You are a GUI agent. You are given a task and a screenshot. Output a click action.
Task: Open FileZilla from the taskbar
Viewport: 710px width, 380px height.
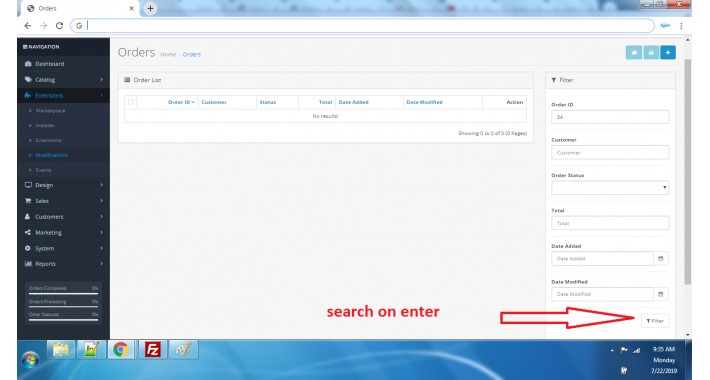point(153,350)
